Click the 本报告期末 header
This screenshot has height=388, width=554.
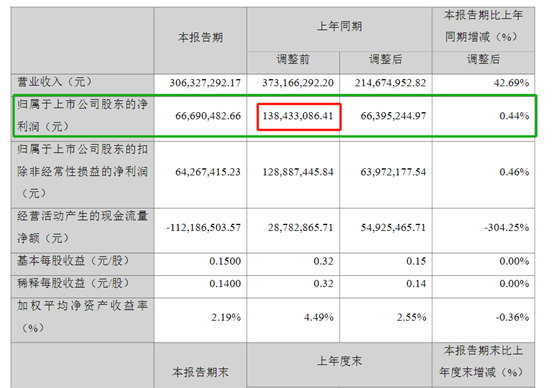pos(200,372)
